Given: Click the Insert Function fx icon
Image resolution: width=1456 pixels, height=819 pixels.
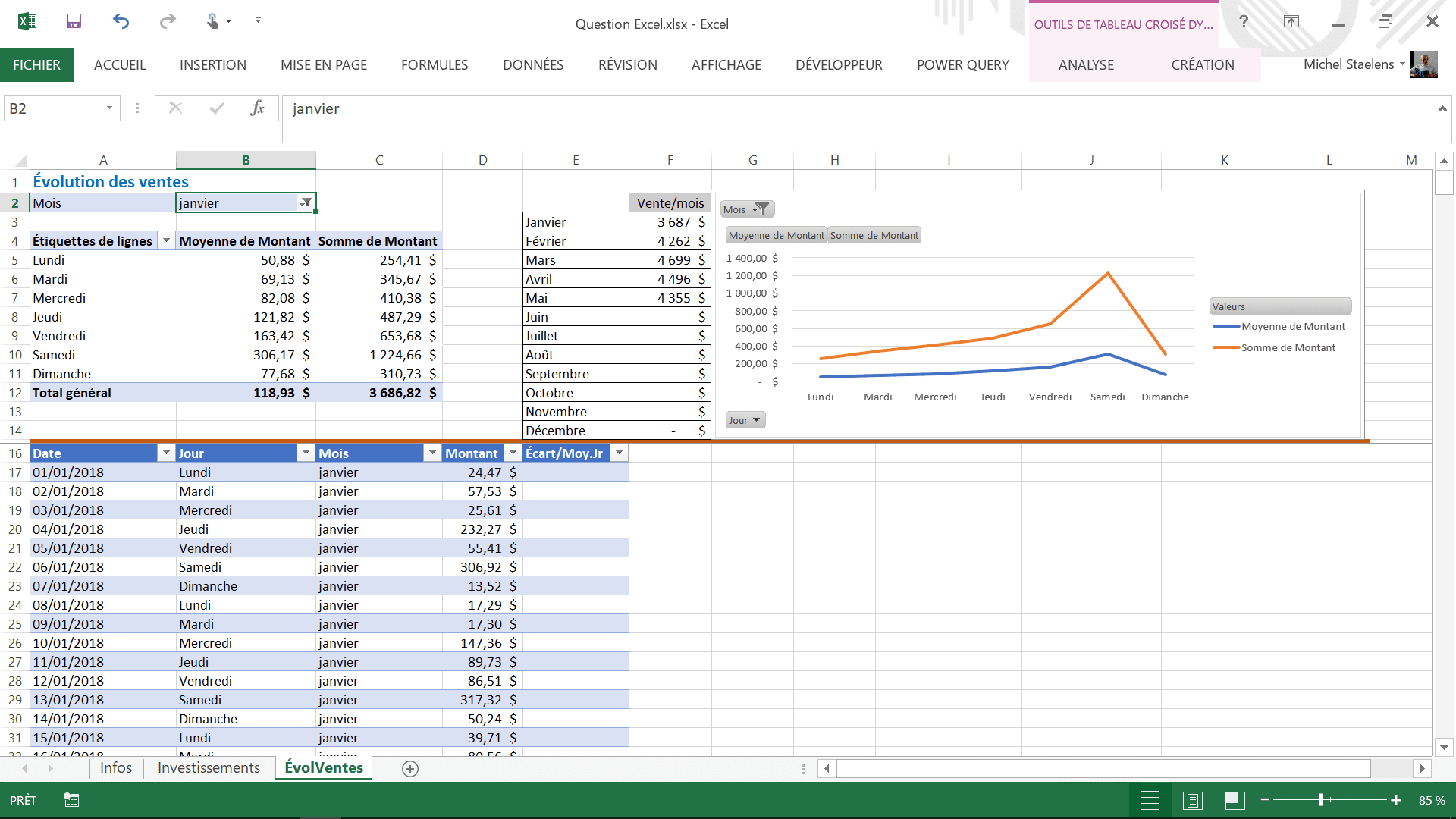Looking at the screenshot, I should (x=257, y=108).
